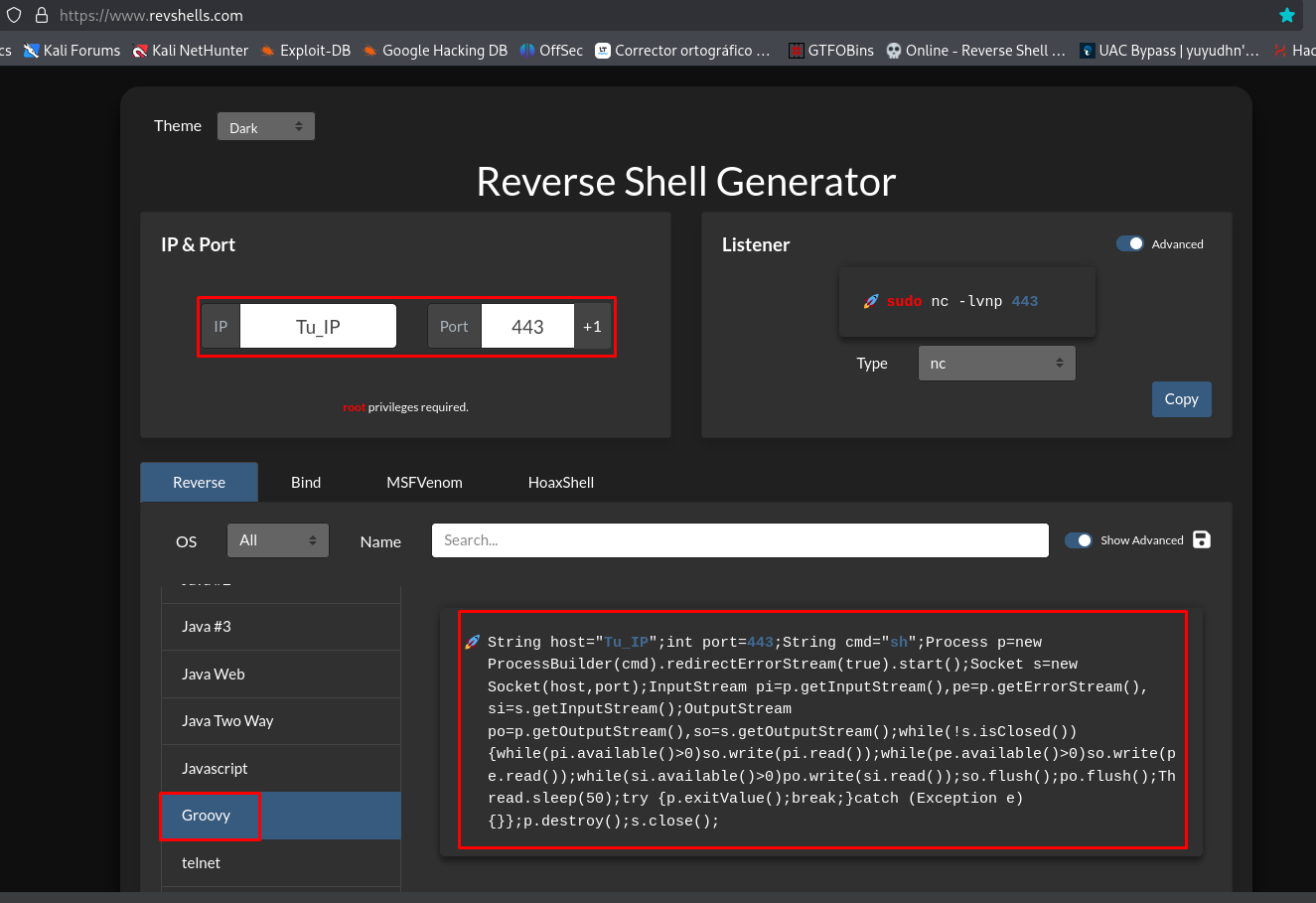
Task: Click the Name search field
Action: [740, 540]
